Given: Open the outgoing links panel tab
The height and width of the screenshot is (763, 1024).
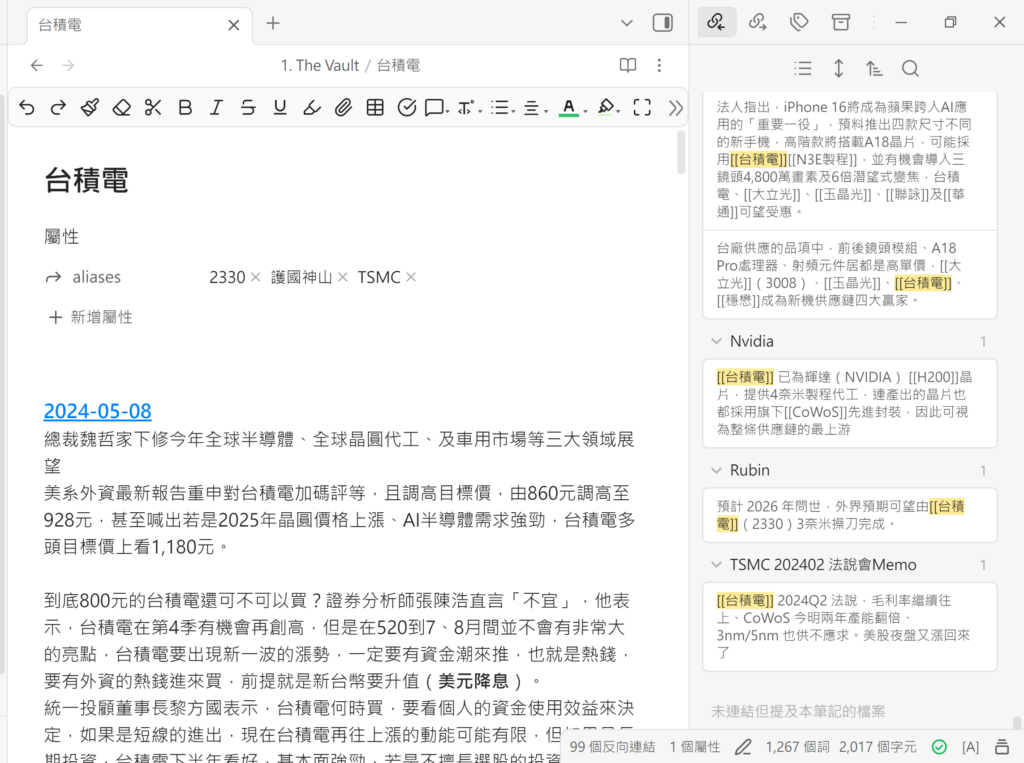Looking at the screenshot, I should point(758,22).
